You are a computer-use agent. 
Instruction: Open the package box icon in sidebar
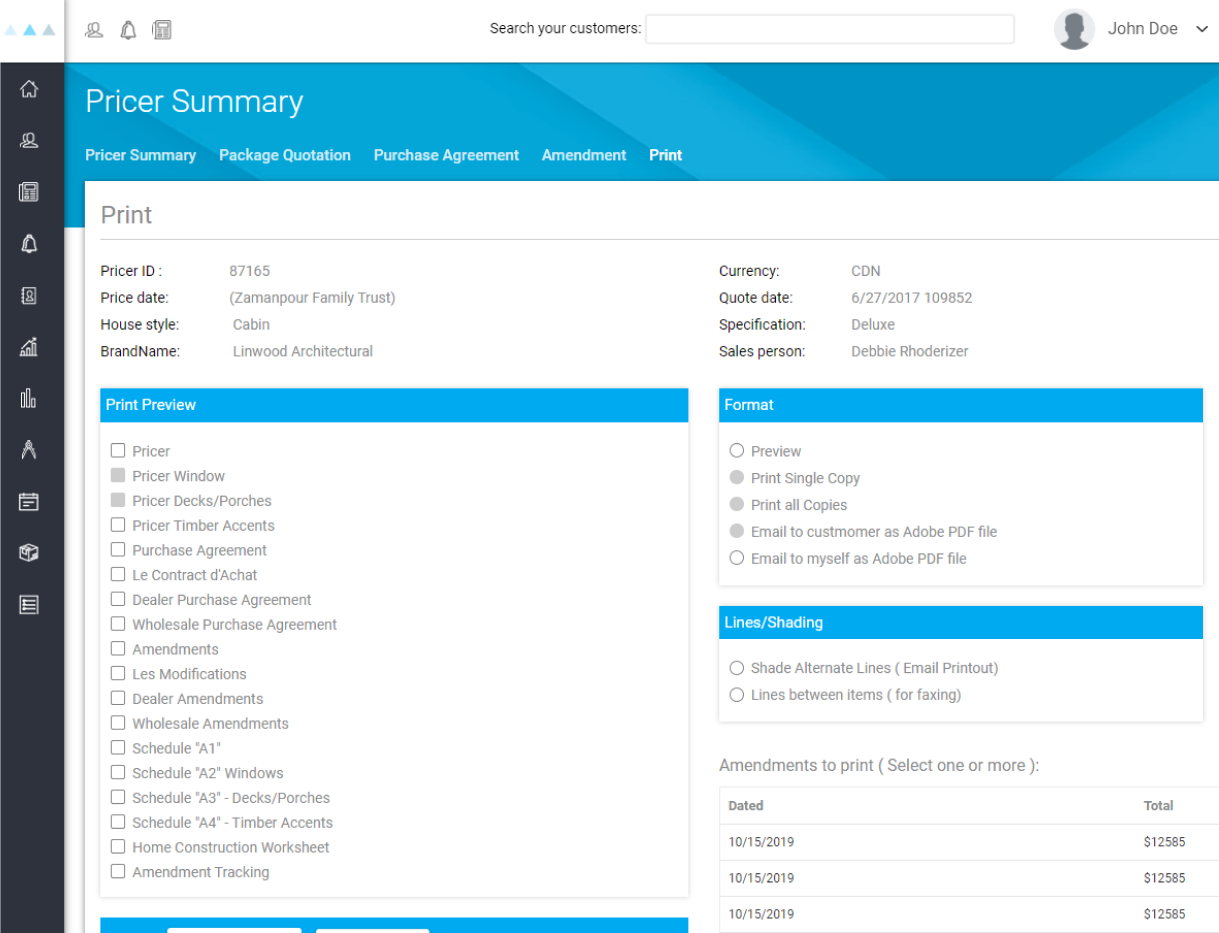coord(29,553)
